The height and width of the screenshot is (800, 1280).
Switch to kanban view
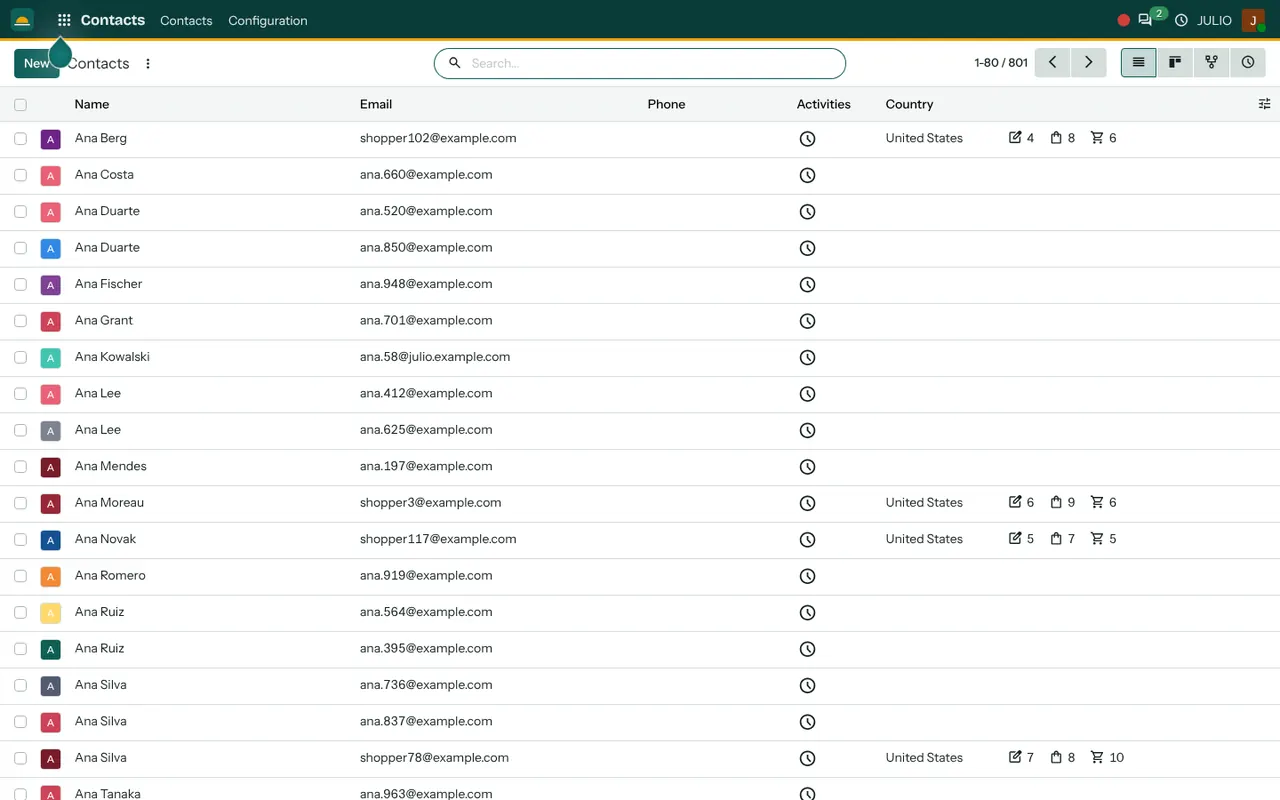pyautogui.click(x=1175, y=62)
